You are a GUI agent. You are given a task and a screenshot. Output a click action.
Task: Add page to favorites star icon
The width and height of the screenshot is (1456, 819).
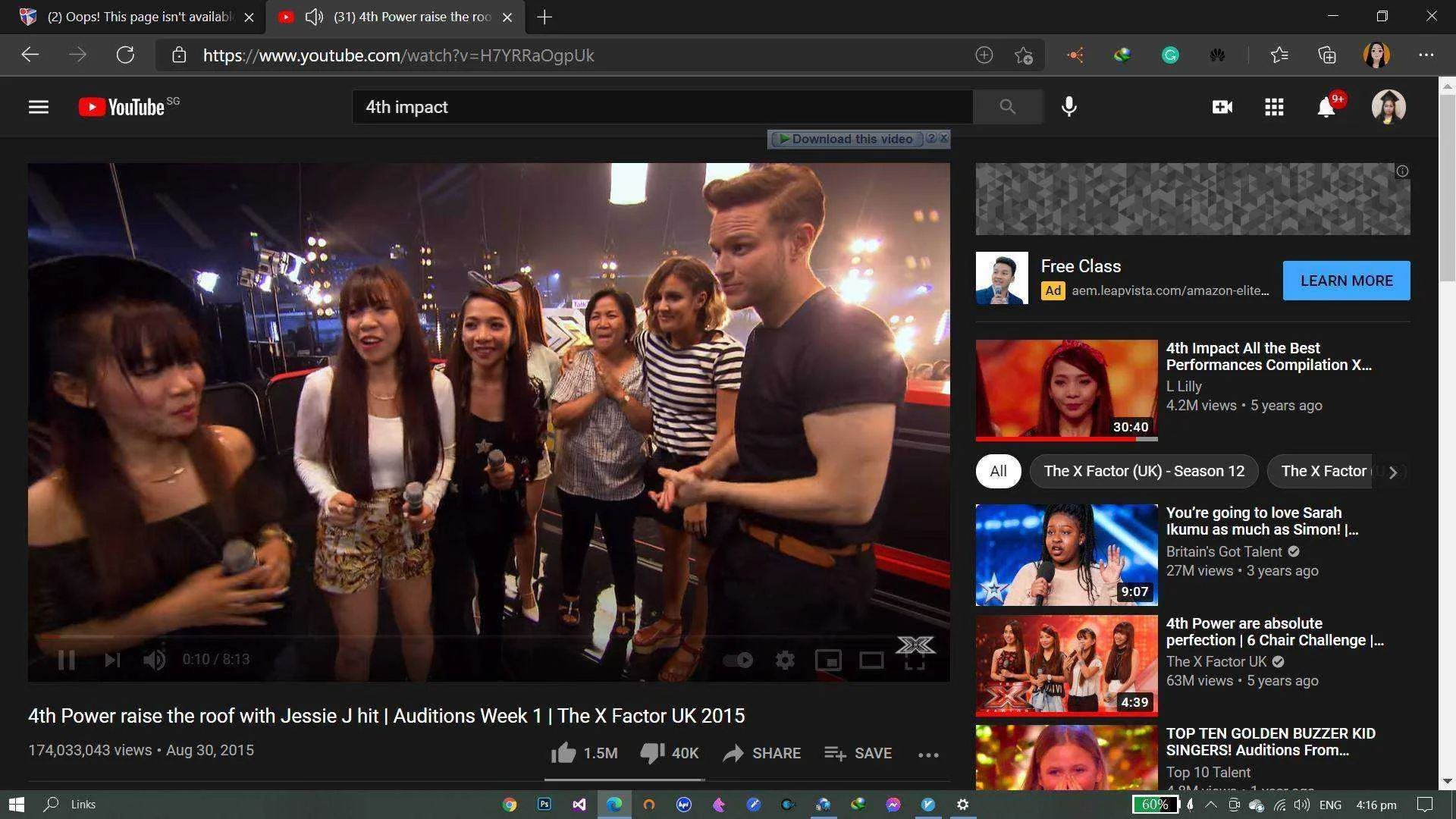[x=1023, y=55]
